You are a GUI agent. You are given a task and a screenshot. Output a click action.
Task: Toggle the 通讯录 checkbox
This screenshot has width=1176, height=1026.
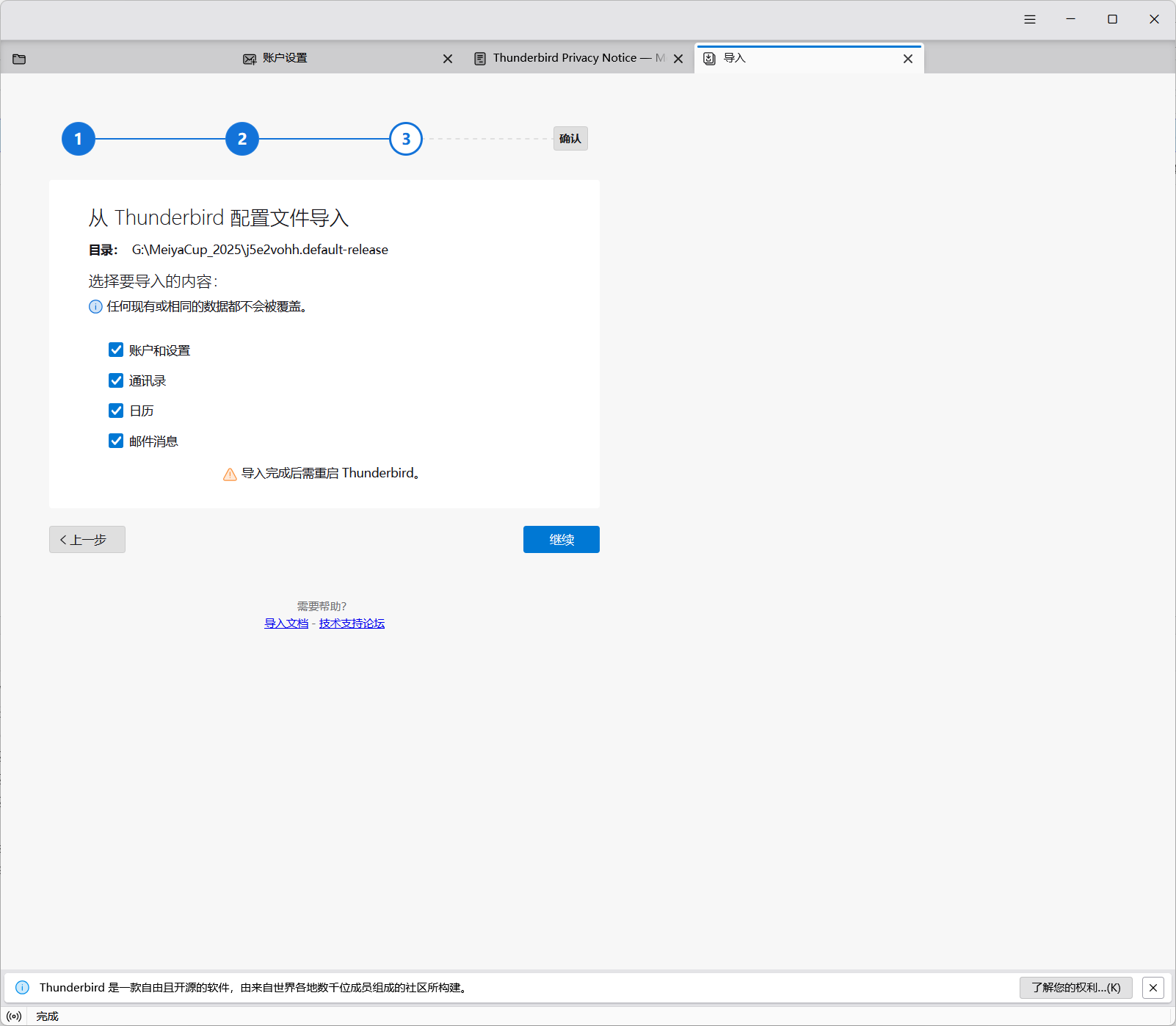pyautogui.click(x=116, y=380)
